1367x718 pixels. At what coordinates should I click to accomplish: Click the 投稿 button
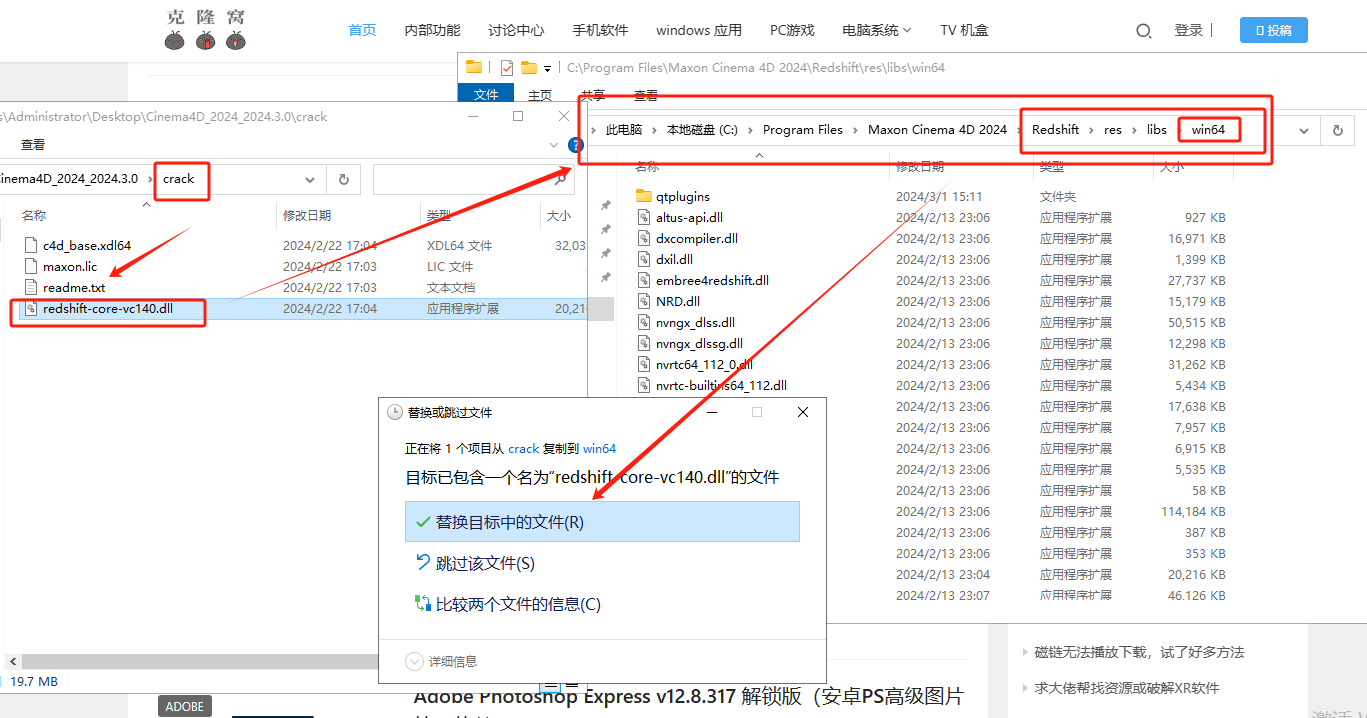(1273, 31)
